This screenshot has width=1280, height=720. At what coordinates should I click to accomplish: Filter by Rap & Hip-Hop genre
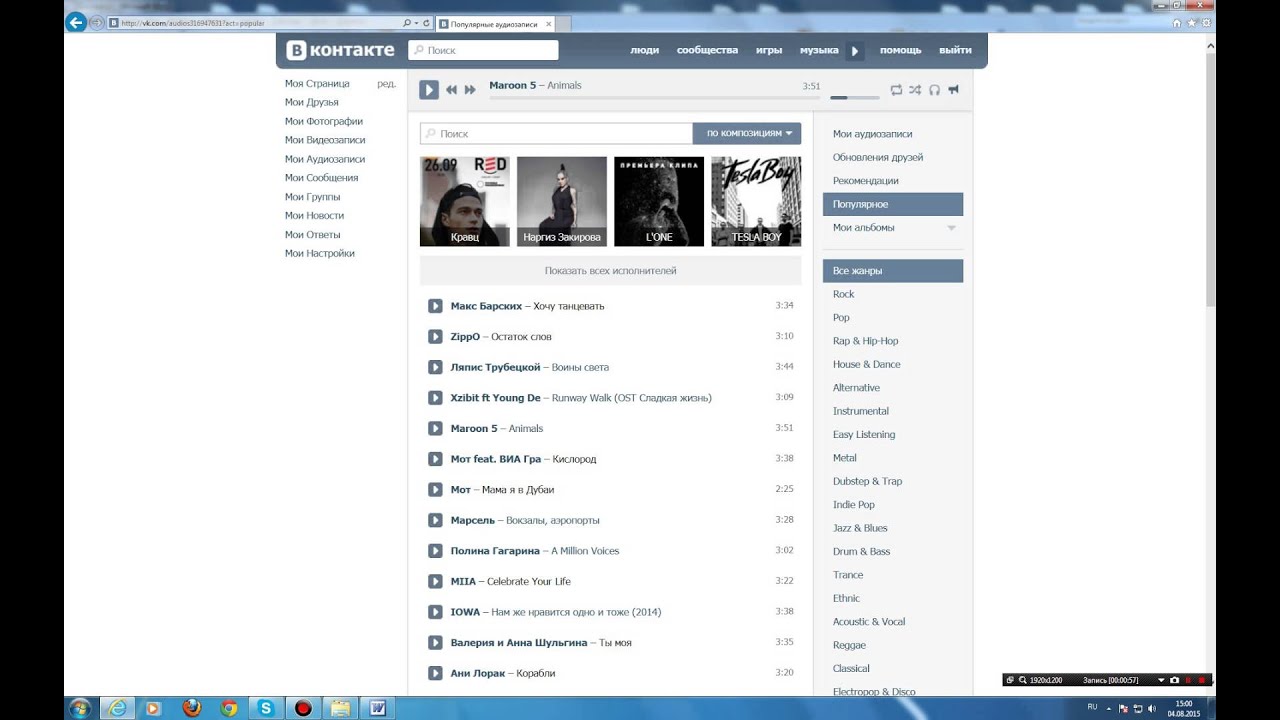tap(866, 341)
